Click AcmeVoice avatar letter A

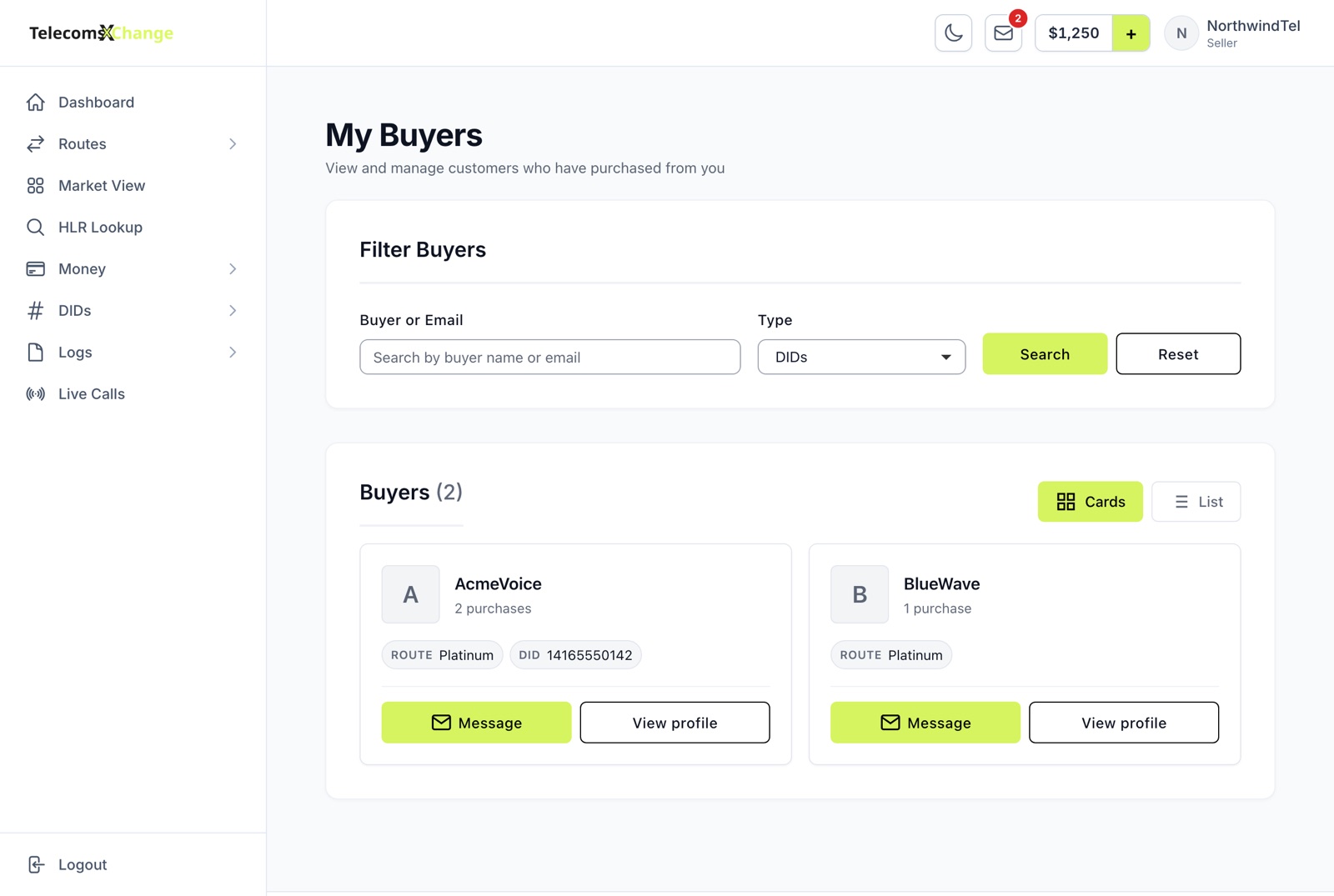pos(410,594)
